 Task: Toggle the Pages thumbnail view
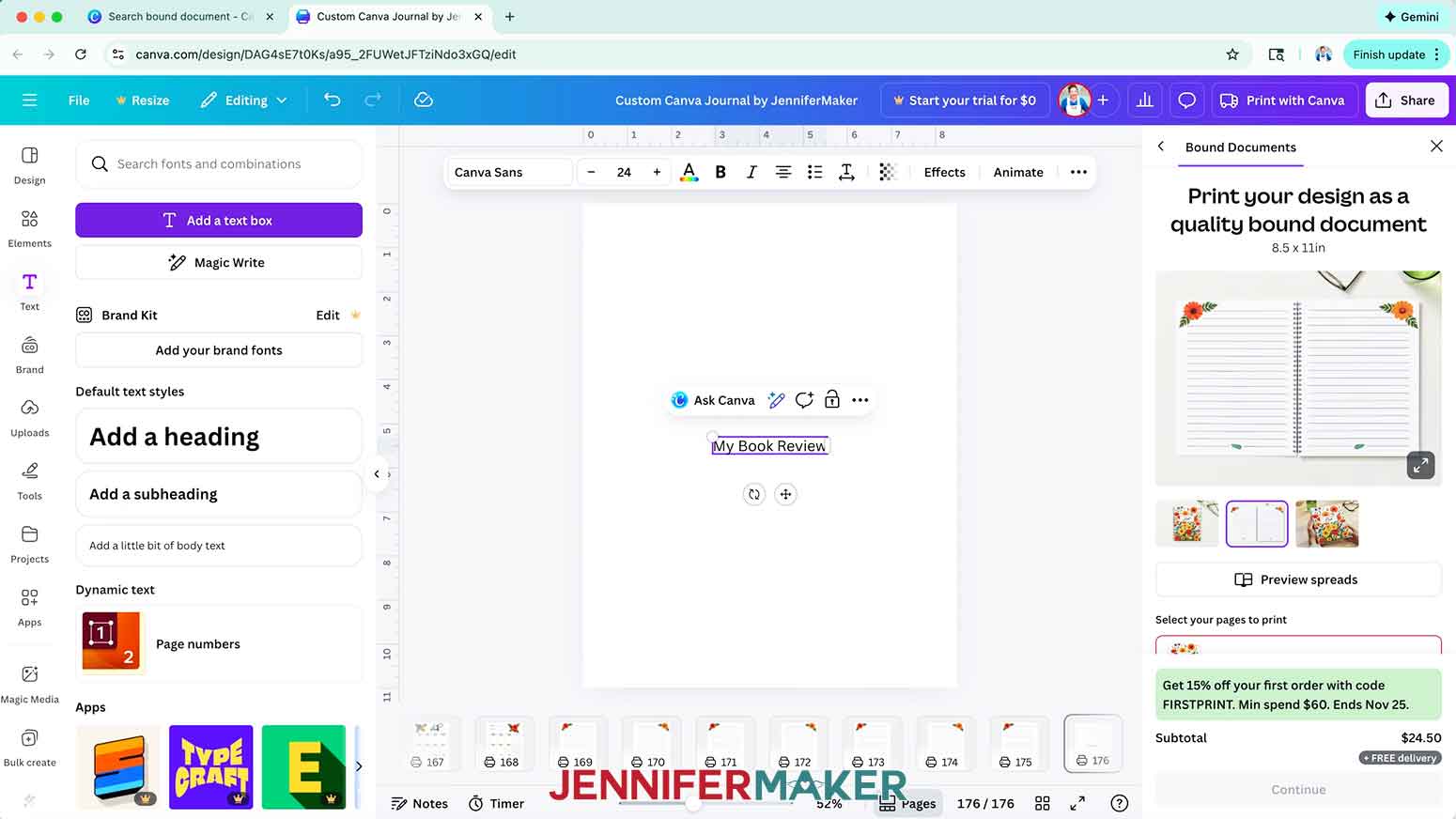(x=907, y=803)
